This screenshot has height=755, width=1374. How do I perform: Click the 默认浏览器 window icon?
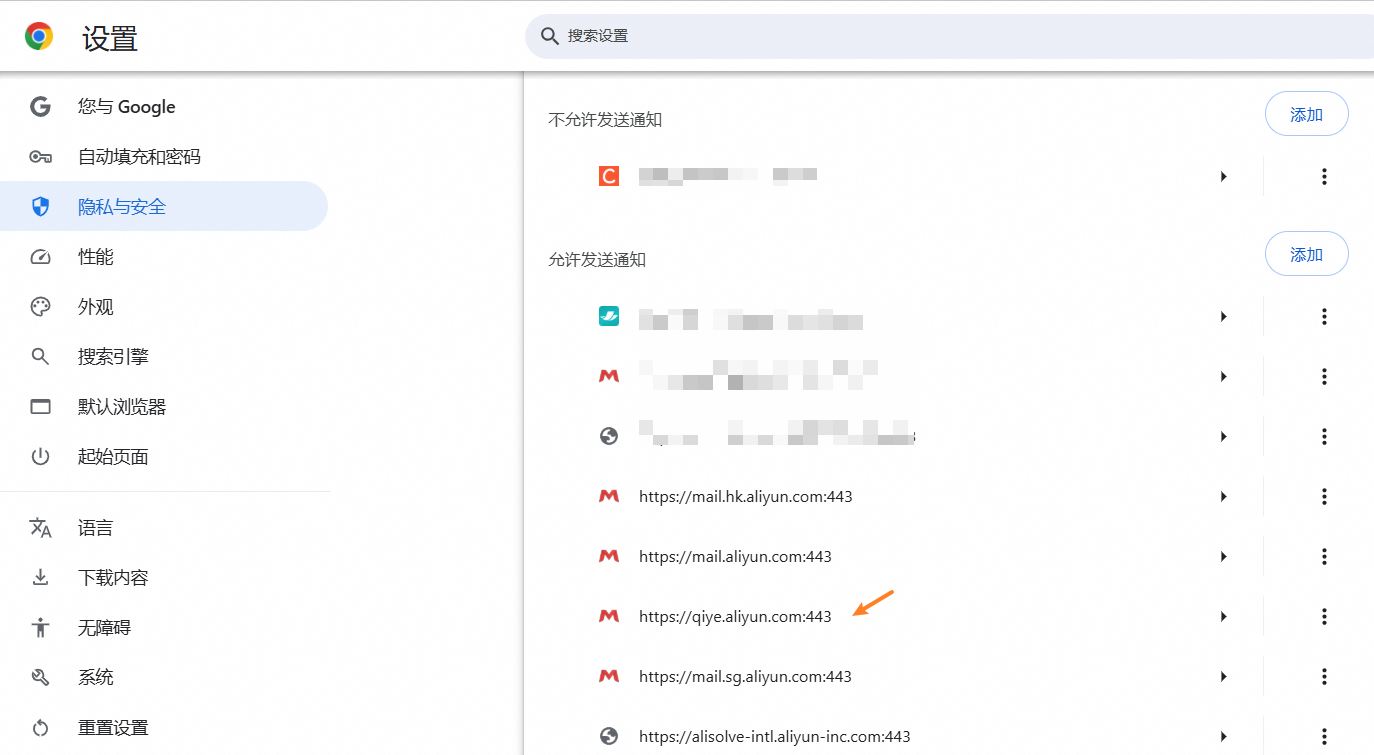pyautogui.click(x=40, y=407)
